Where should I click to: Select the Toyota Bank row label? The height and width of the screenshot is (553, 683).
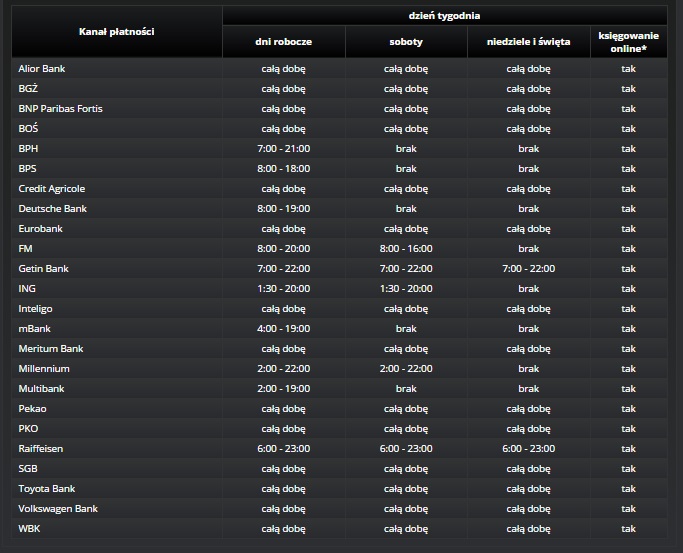click(46, 488)
